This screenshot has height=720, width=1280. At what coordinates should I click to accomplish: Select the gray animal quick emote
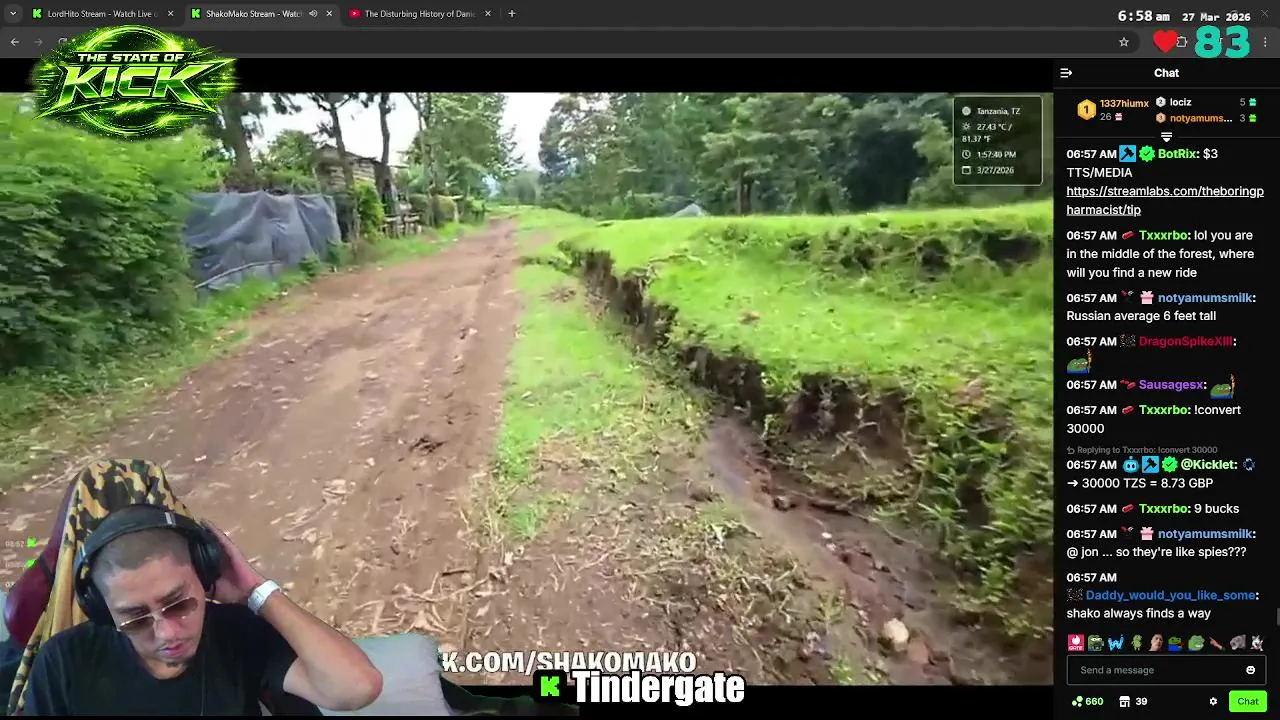tap(1236, 643)
